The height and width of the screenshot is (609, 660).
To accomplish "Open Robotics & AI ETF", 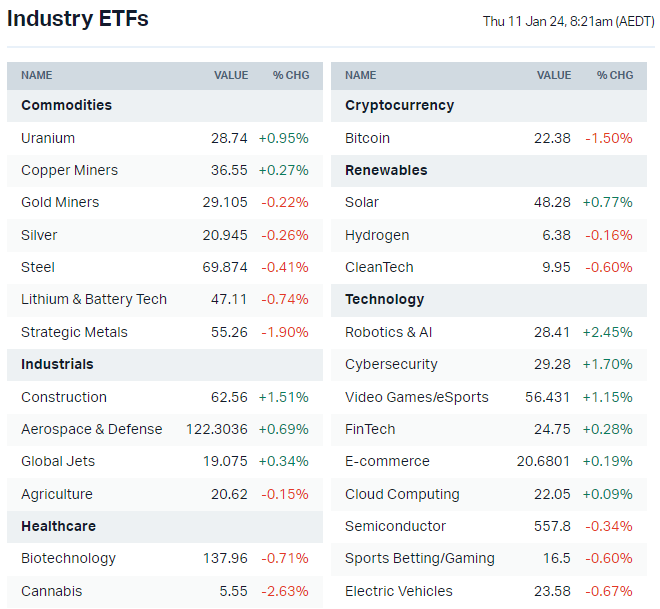I will (x=389, y=332).
